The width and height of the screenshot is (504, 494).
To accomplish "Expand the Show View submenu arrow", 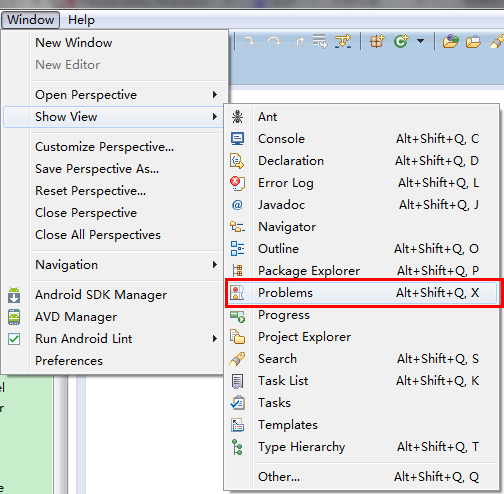I will tap(215, 117).
